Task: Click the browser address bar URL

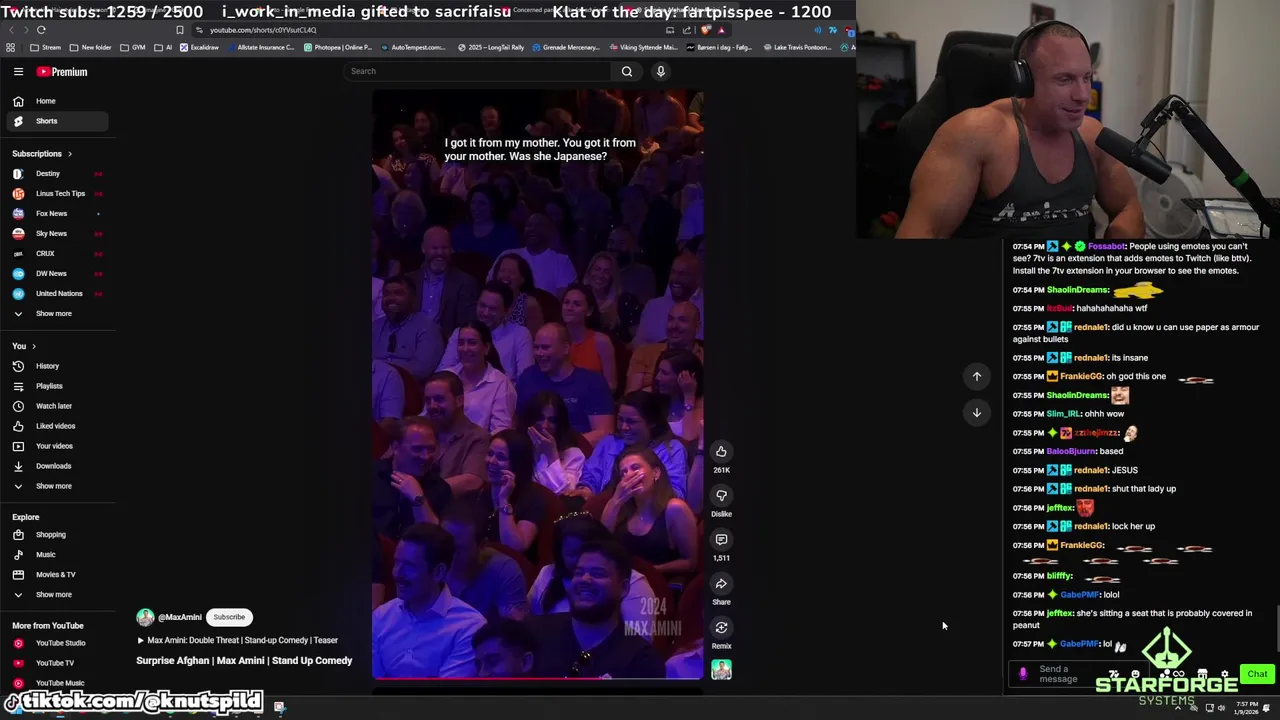Action: point(263,30)
